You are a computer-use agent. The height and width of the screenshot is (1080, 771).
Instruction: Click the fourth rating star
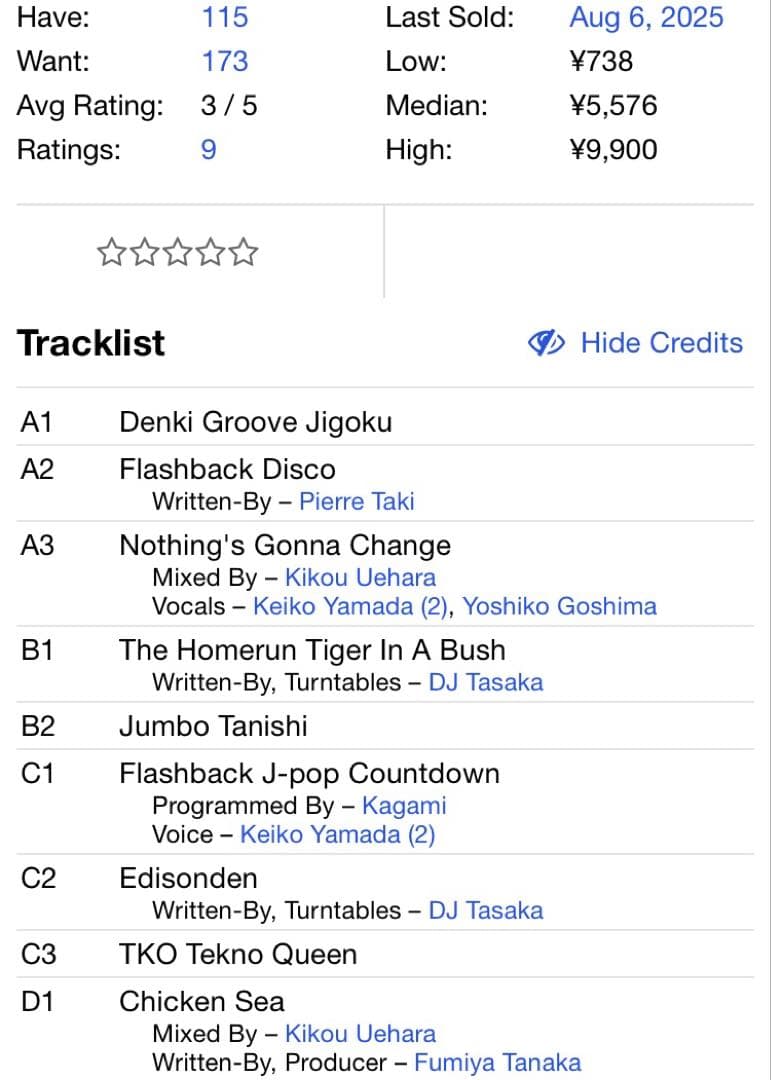click(210, 253)
